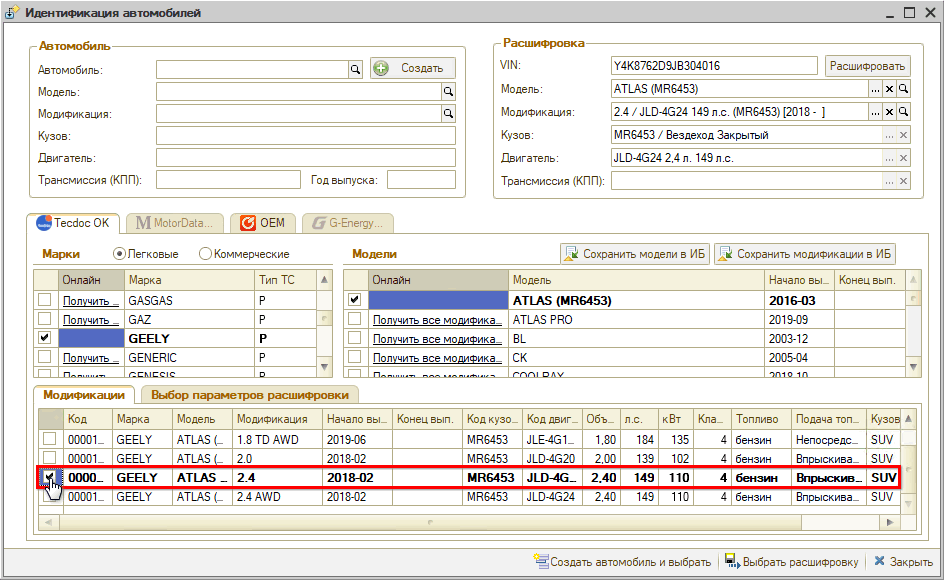This screenshot has width=944, height=580.
Task: Click the magnifier next to ATLAS (MR6453)
Action: [x=903, y=89]
